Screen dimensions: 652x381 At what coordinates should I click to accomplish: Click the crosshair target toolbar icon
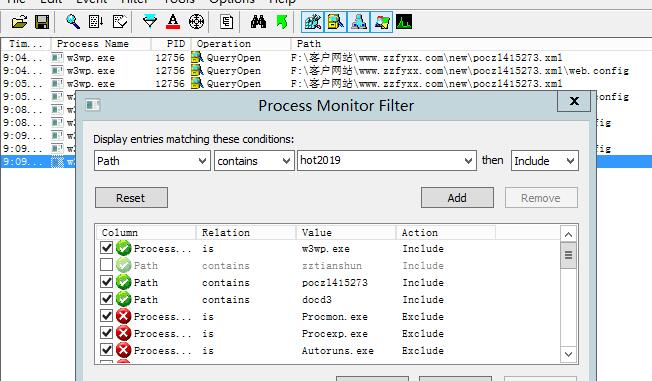coord(196,22)
